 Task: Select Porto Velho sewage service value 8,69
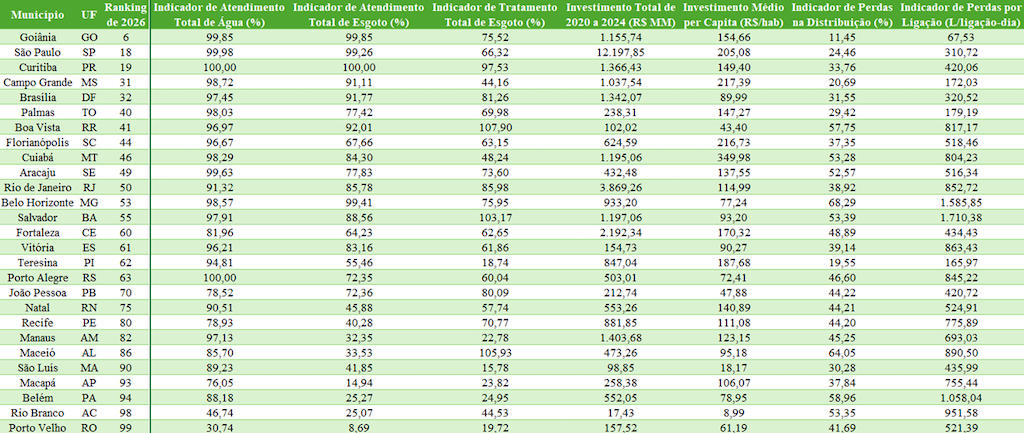point(360,427)
